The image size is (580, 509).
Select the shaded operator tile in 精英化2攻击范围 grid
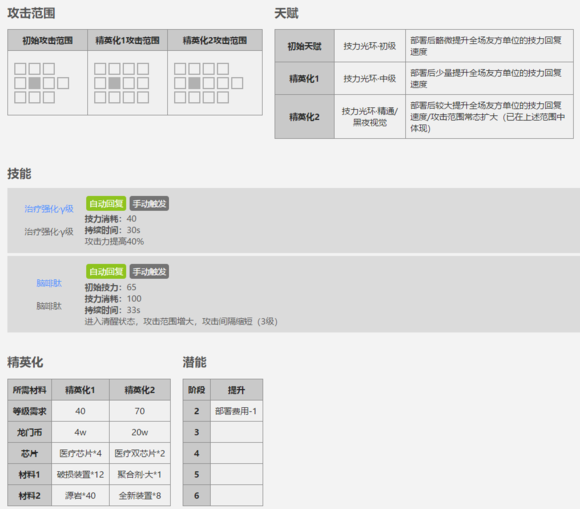point(194,83)
